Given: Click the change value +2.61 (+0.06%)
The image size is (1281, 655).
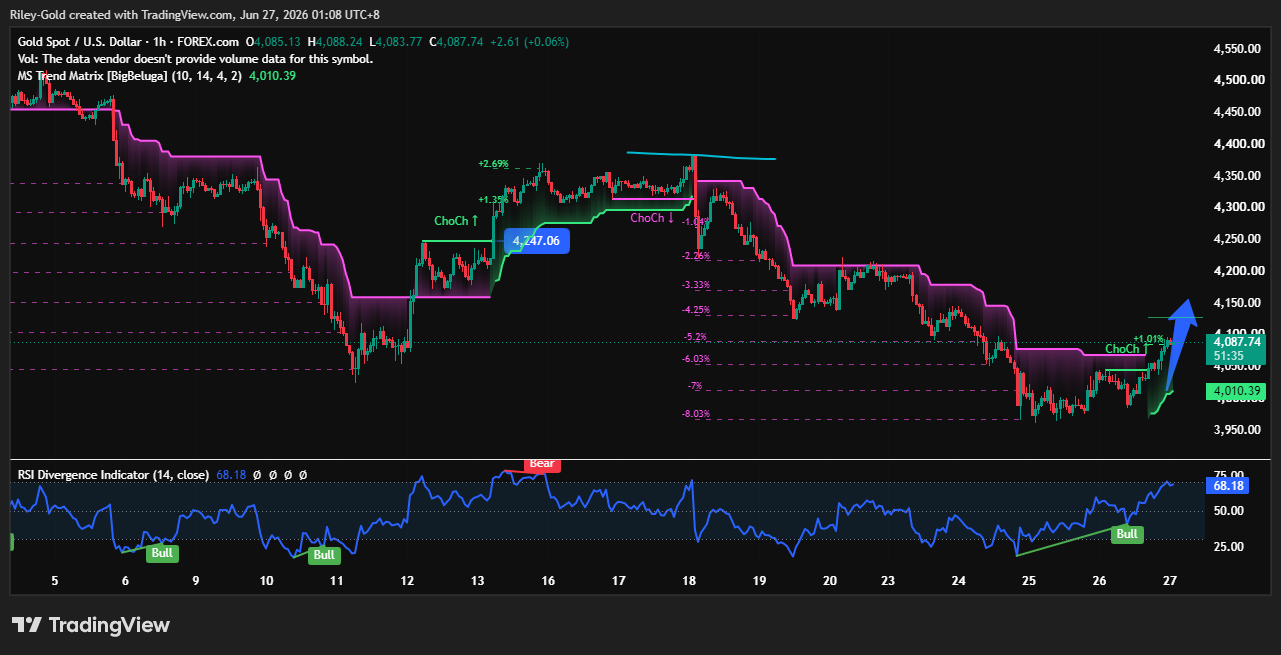Looking at the screenshot, I should (x=530, y=42).
